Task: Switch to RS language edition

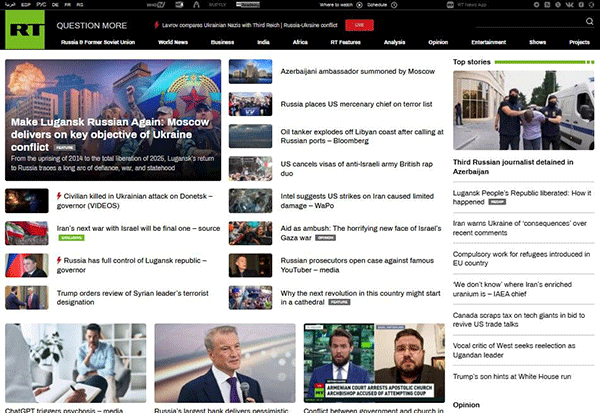Action: click(80, 5)
